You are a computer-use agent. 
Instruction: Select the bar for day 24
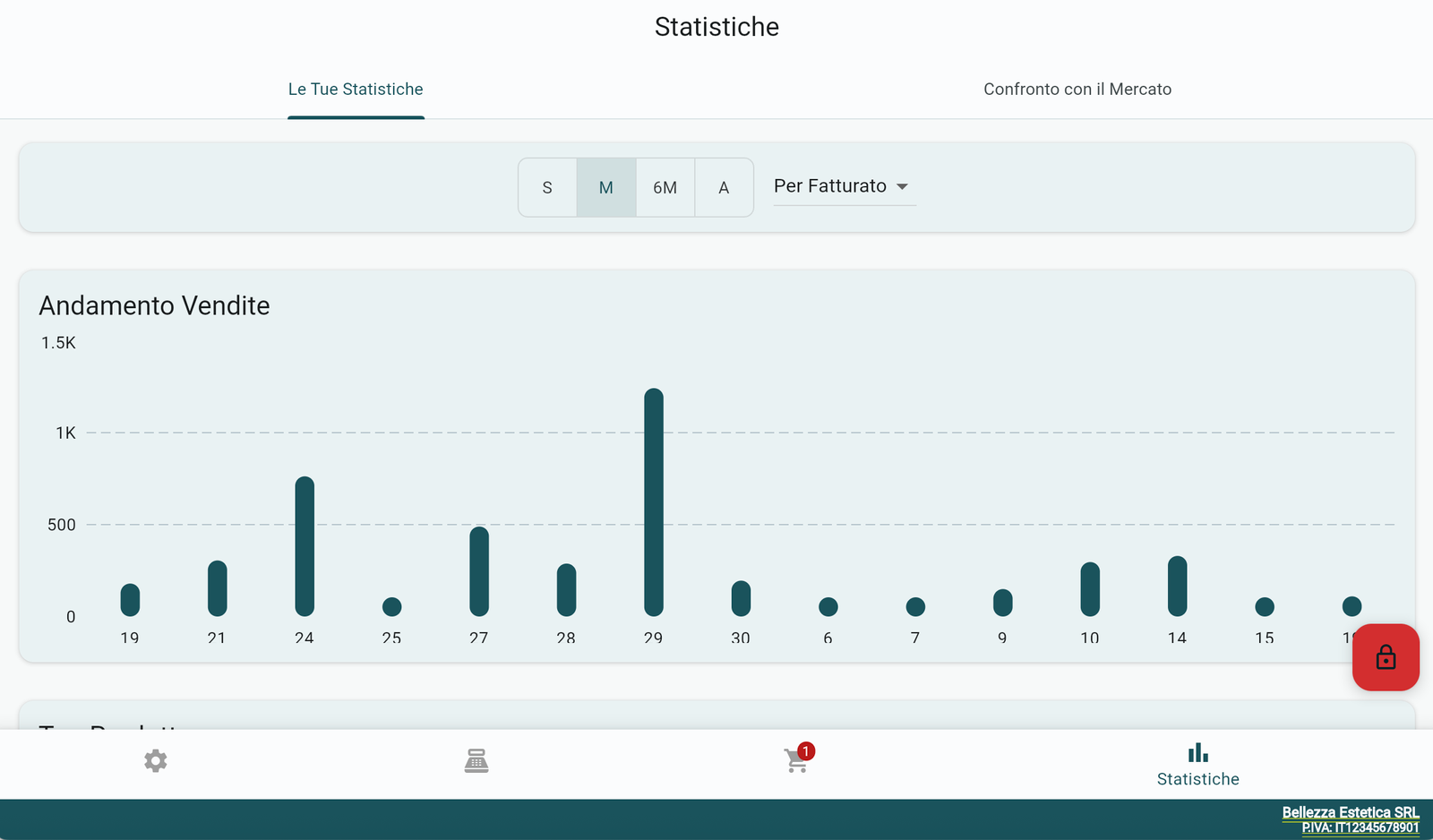tap(305, 546)
